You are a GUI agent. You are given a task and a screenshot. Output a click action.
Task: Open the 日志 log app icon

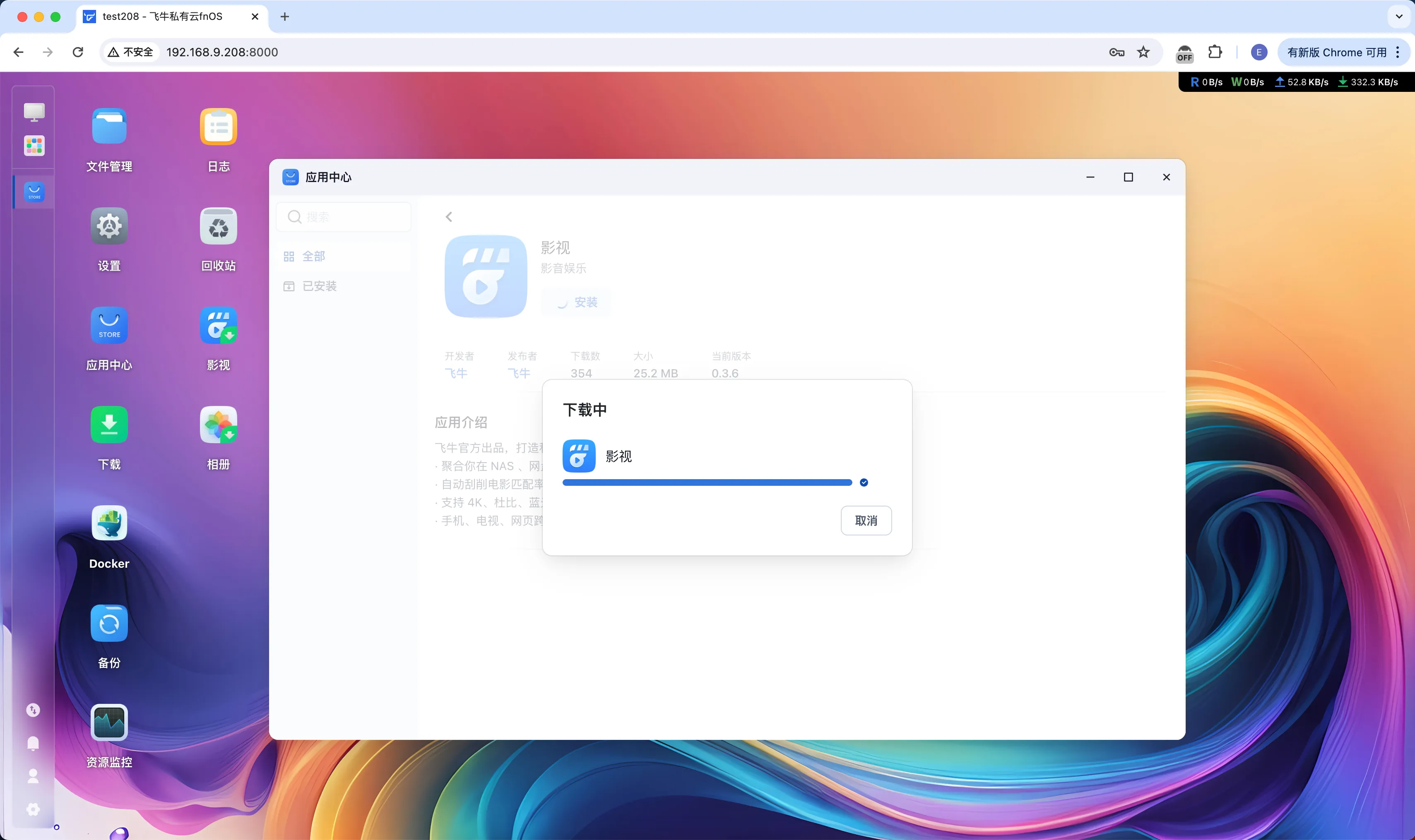coord(218,126)
